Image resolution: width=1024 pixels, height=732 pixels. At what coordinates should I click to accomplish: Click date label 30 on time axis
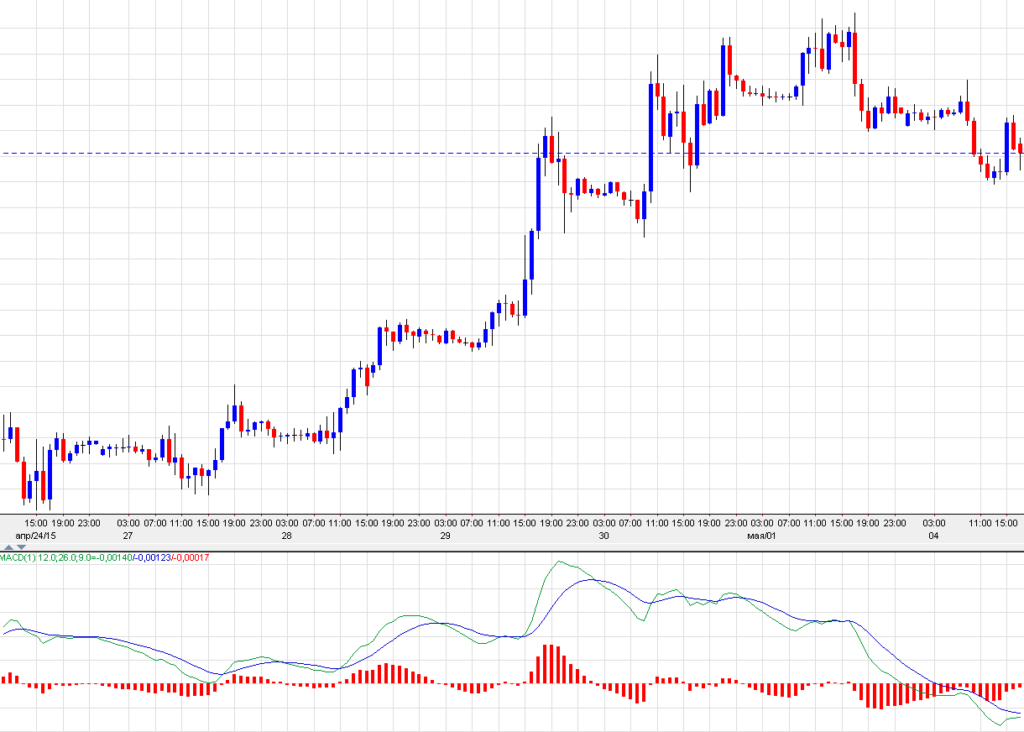click(x=604, y=536)
